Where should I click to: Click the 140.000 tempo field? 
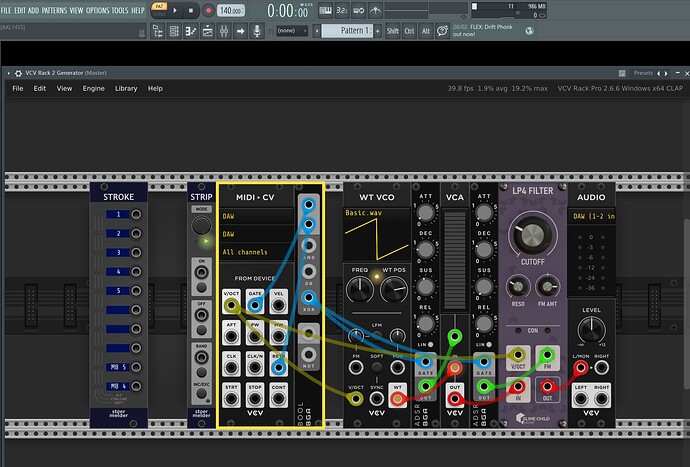pos(230,10)
